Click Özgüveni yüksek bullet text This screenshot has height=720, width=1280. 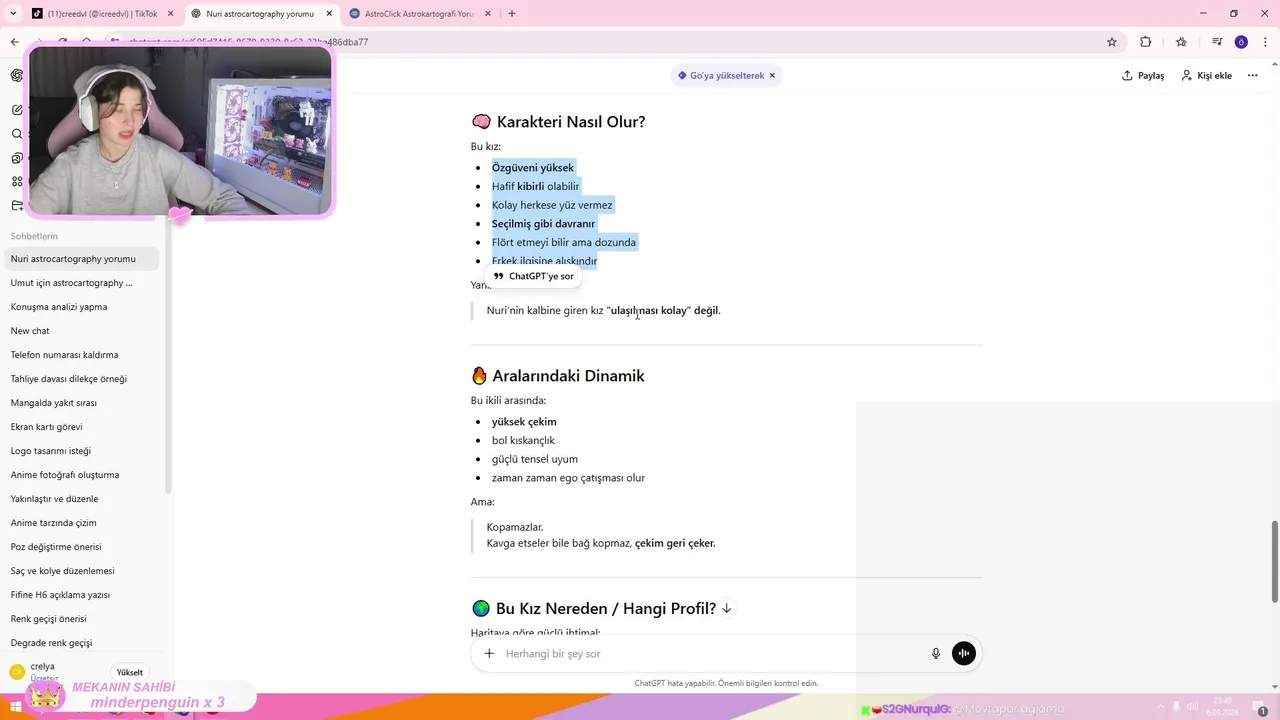[x=533, y=168]
